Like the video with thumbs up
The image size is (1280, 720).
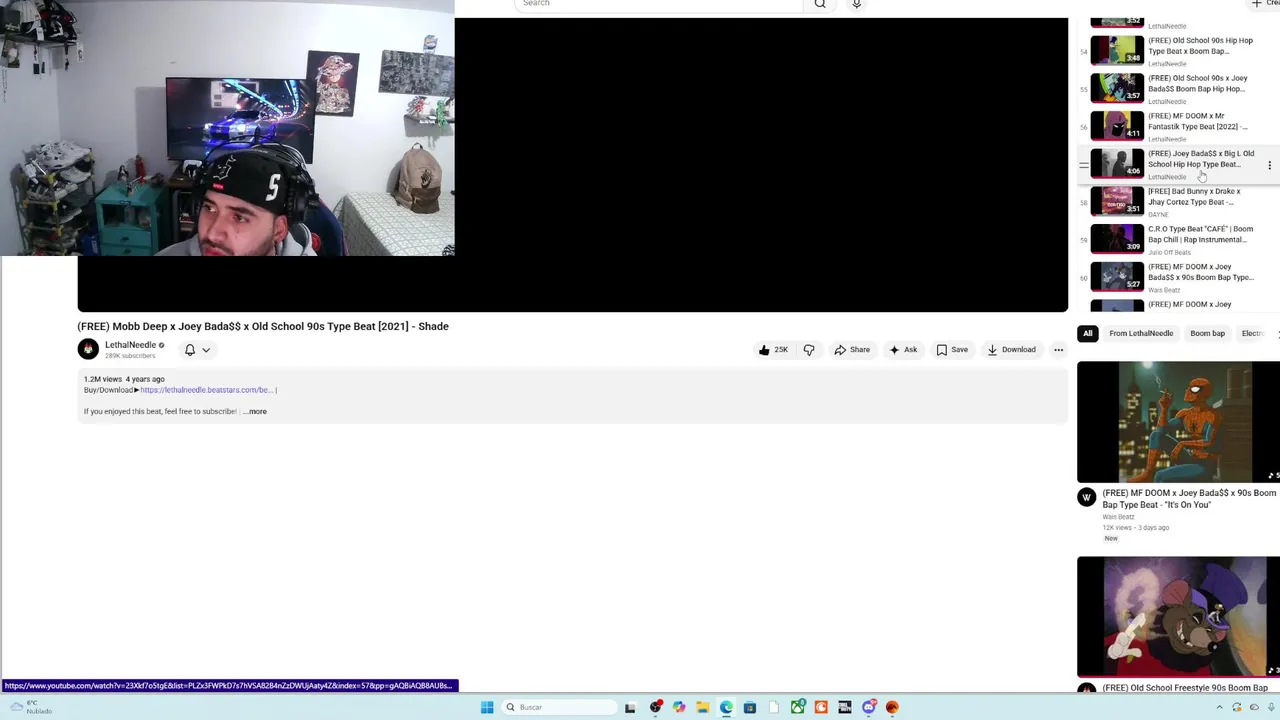(773, 350)
